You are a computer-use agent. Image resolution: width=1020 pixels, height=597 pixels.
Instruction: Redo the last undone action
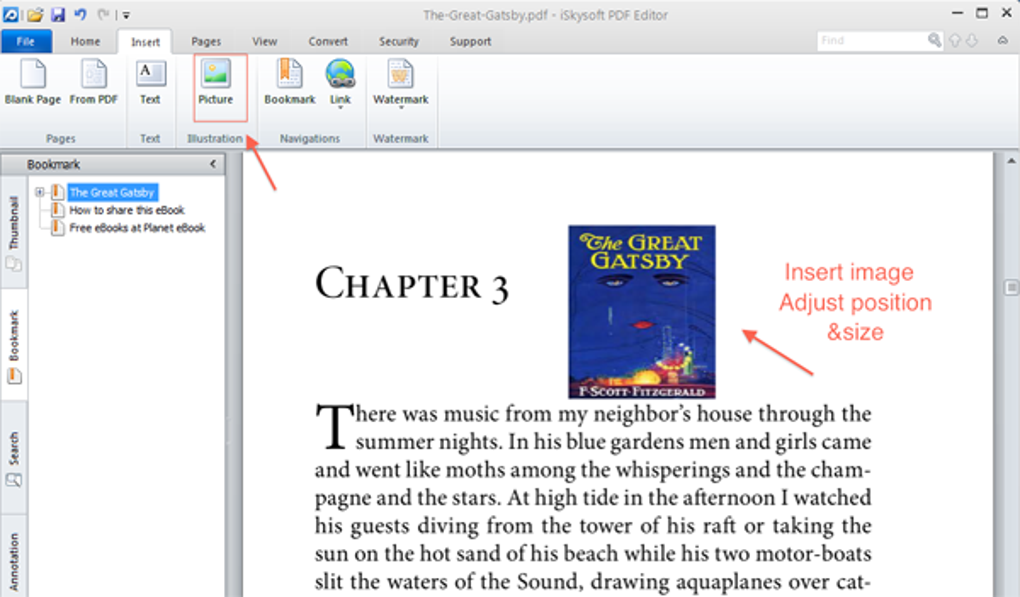[103, 14]
